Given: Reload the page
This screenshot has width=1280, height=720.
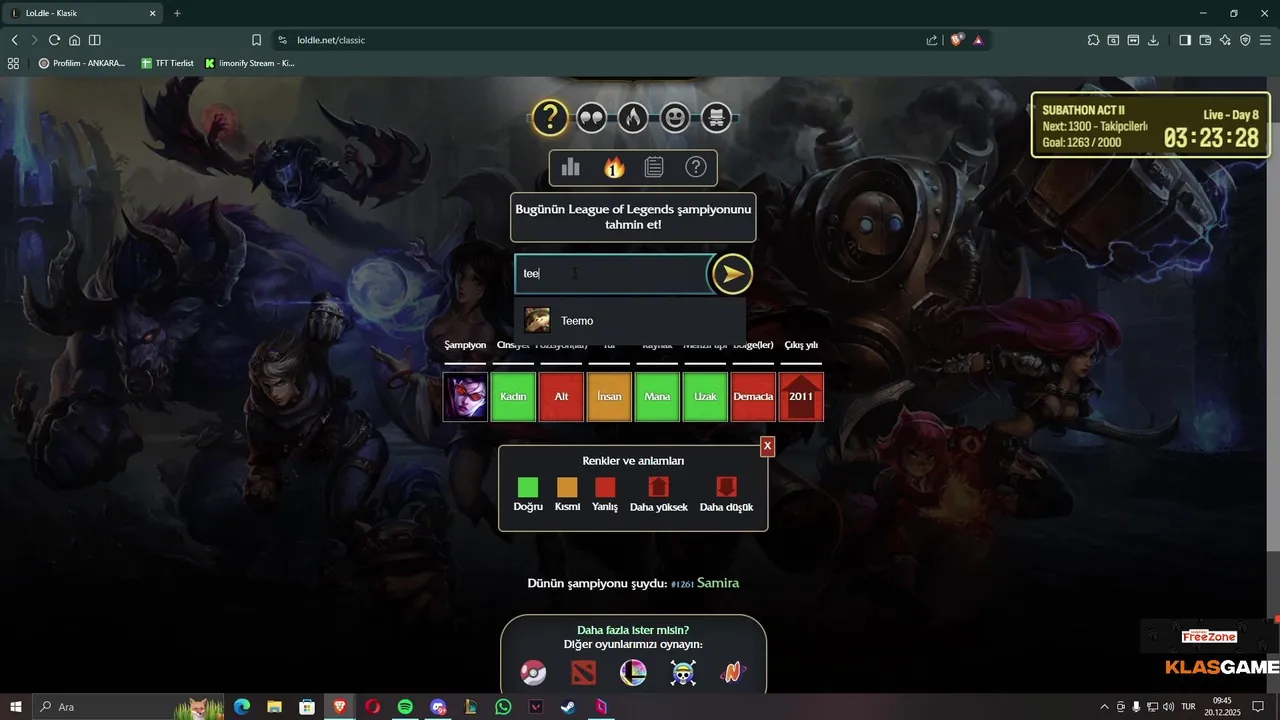Looking at the screenshot, I should tap(54, 40).
